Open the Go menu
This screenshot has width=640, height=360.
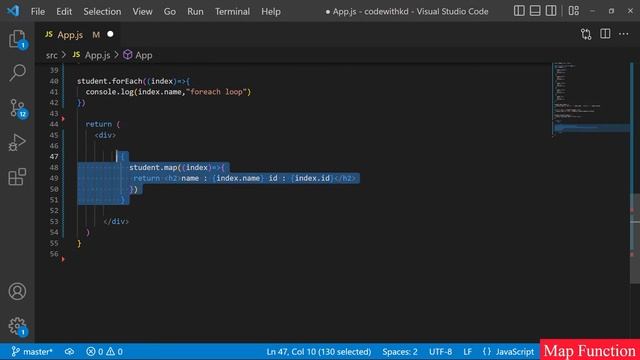[x=170, y=11]
